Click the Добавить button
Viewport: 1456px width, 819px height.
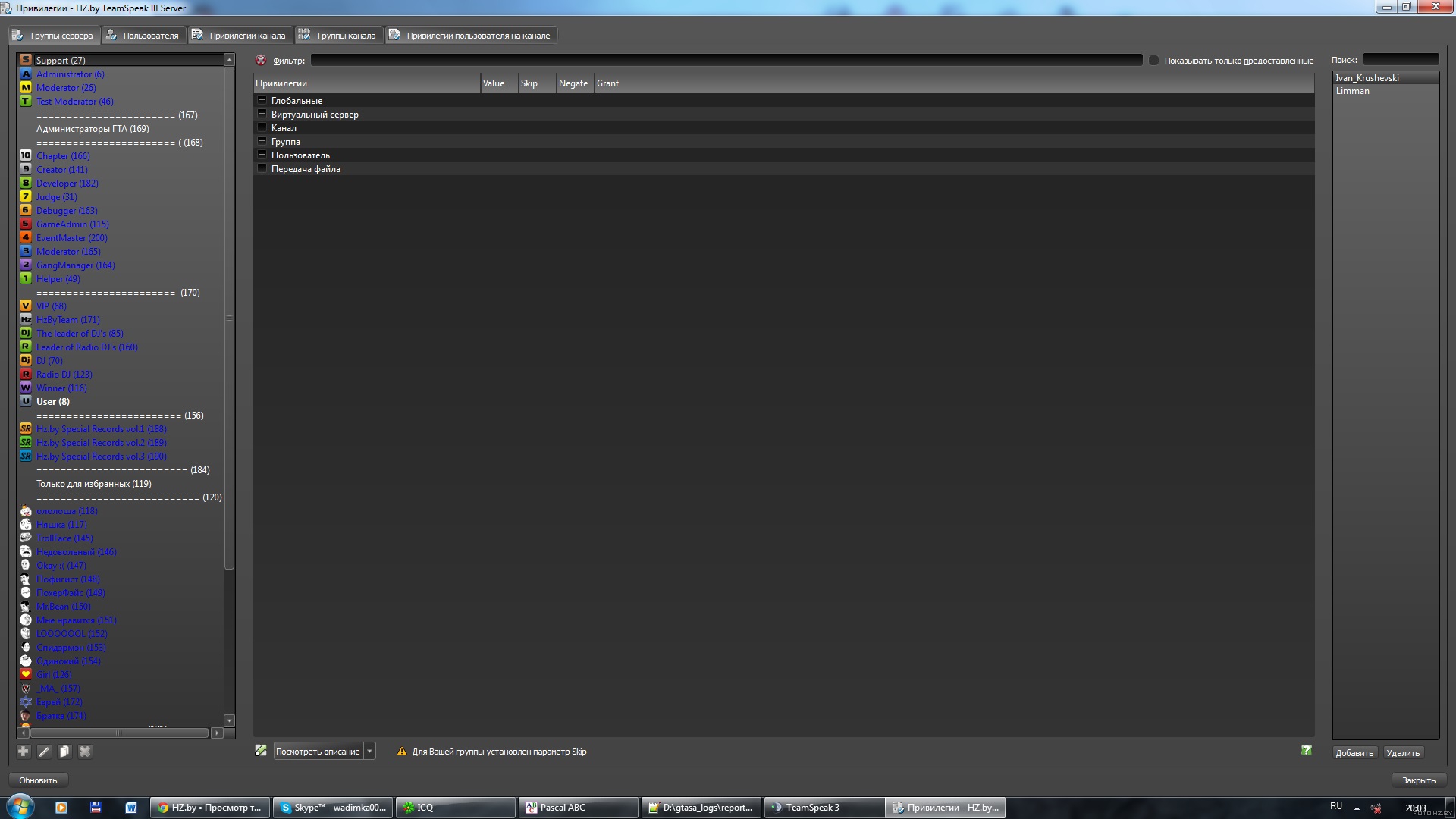tap(1354, 752)
